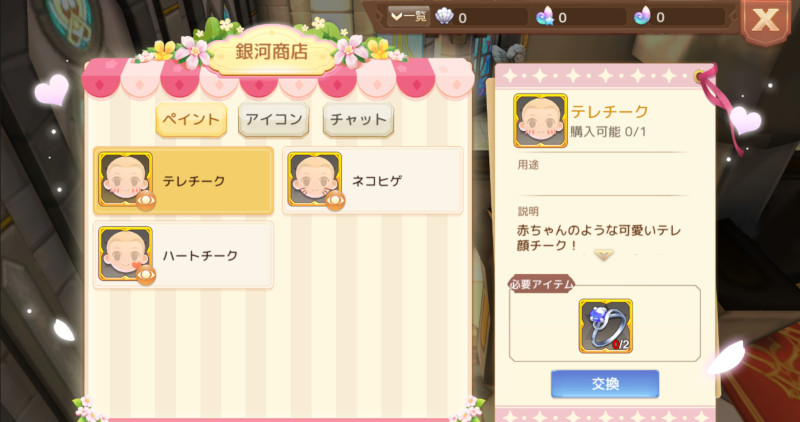
Task: Click the swirl shell currency icon
Action: pos(642,17)
